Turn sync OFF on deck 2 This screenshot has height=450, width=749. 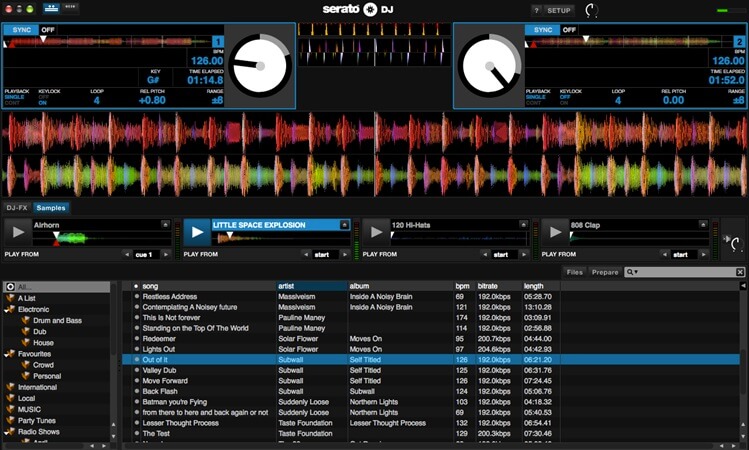(569, 30)
